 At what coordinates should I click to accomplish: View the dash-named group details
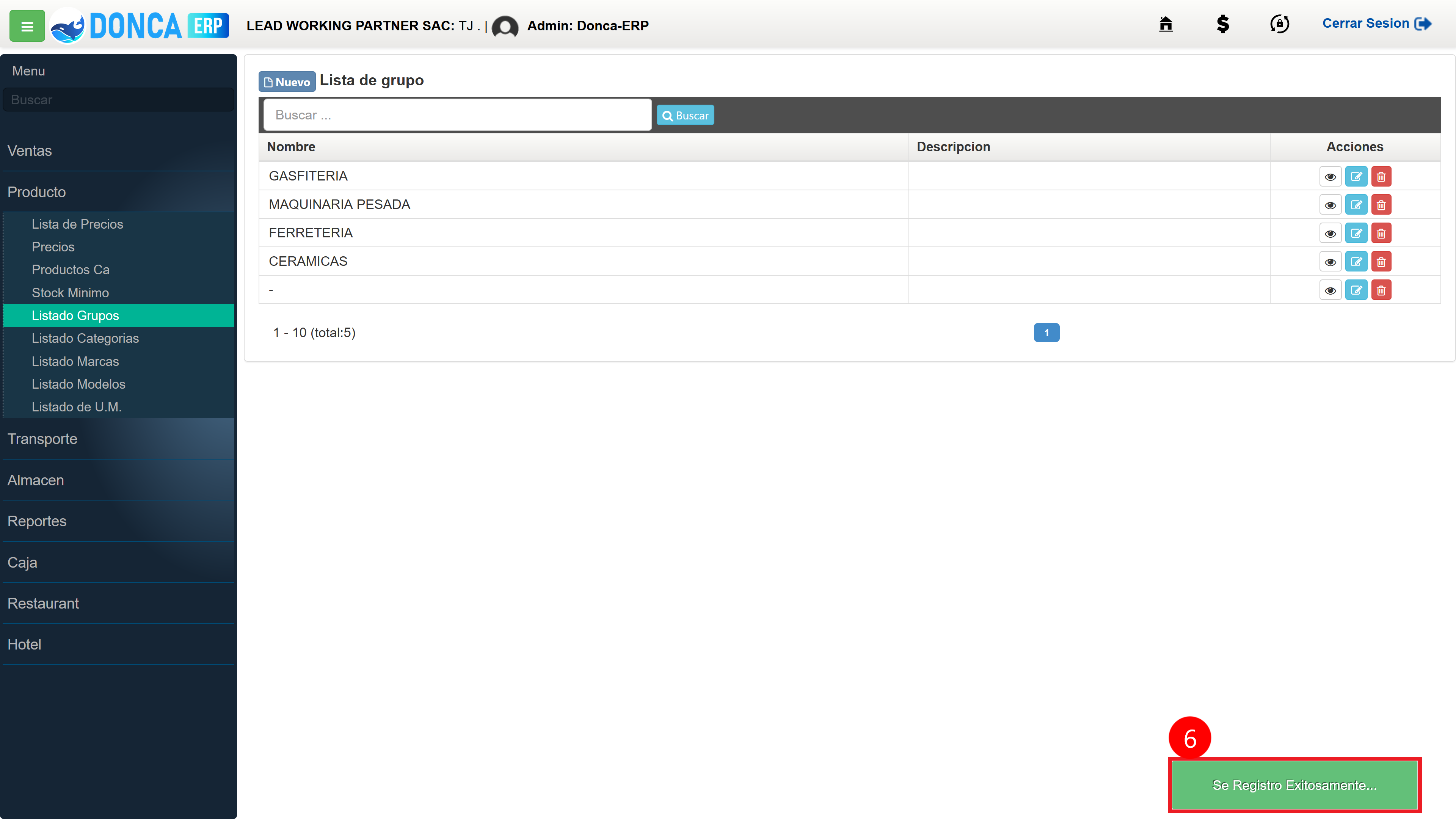[x=1330, y=290]
